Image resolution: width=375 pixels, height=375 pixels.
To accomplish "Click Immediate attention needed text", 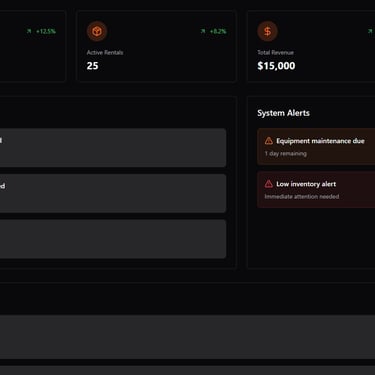I will [302, 197].
